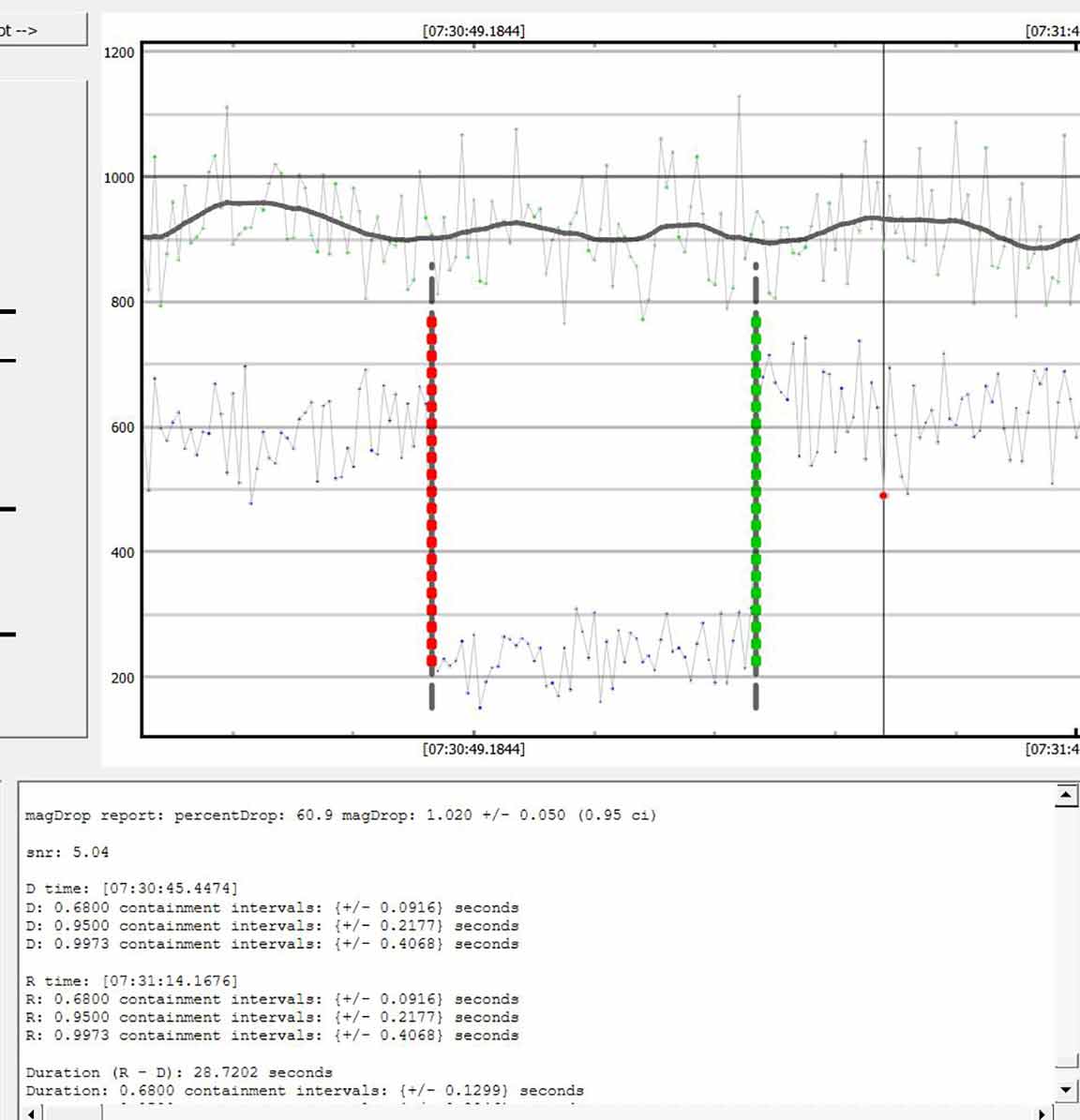Click the 1000 y-axis label
The image size is (1080, 1120).
pos(118,177)
